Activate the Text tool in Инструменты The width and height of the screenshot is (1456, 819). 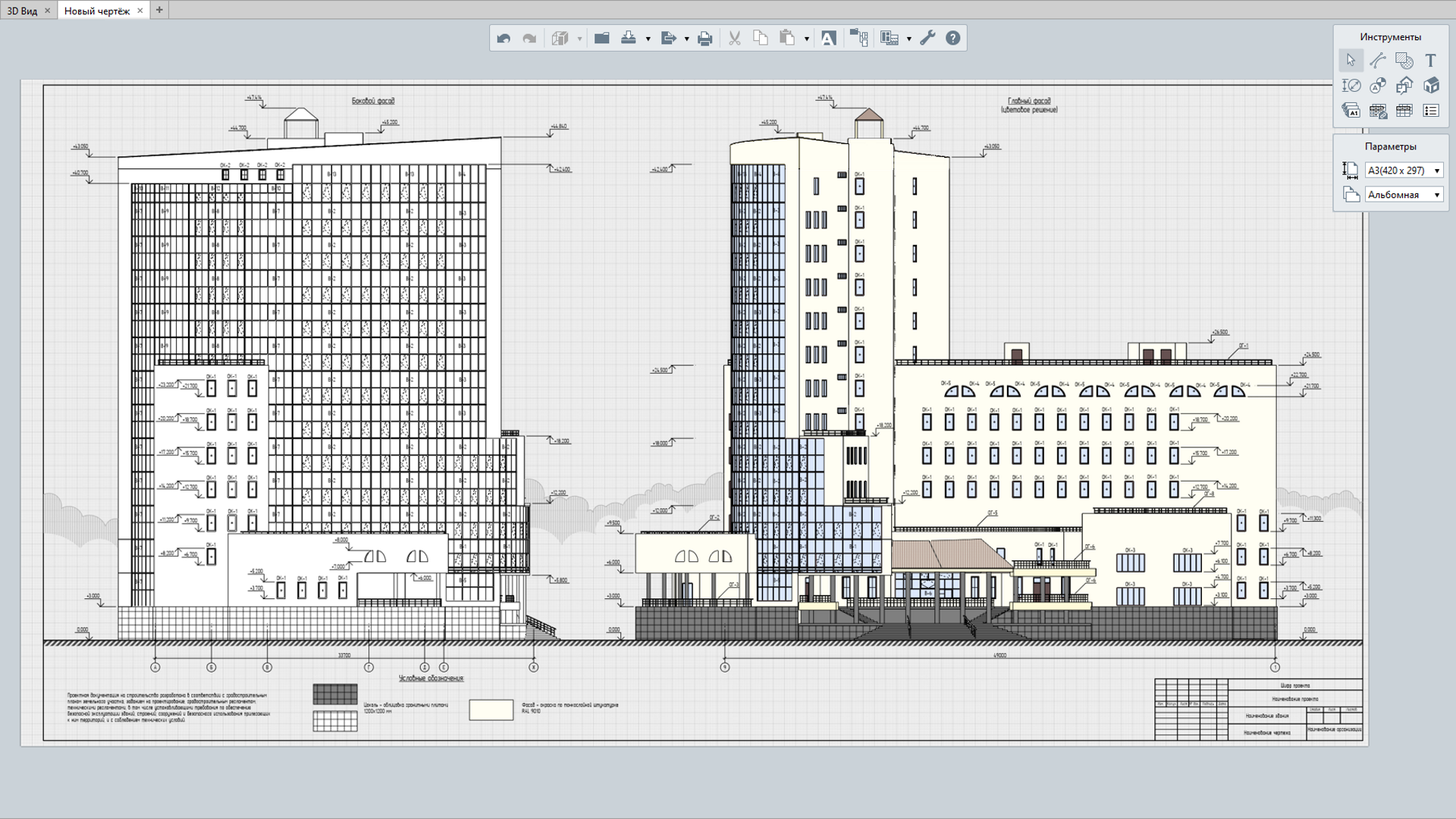pos(1430,61)
